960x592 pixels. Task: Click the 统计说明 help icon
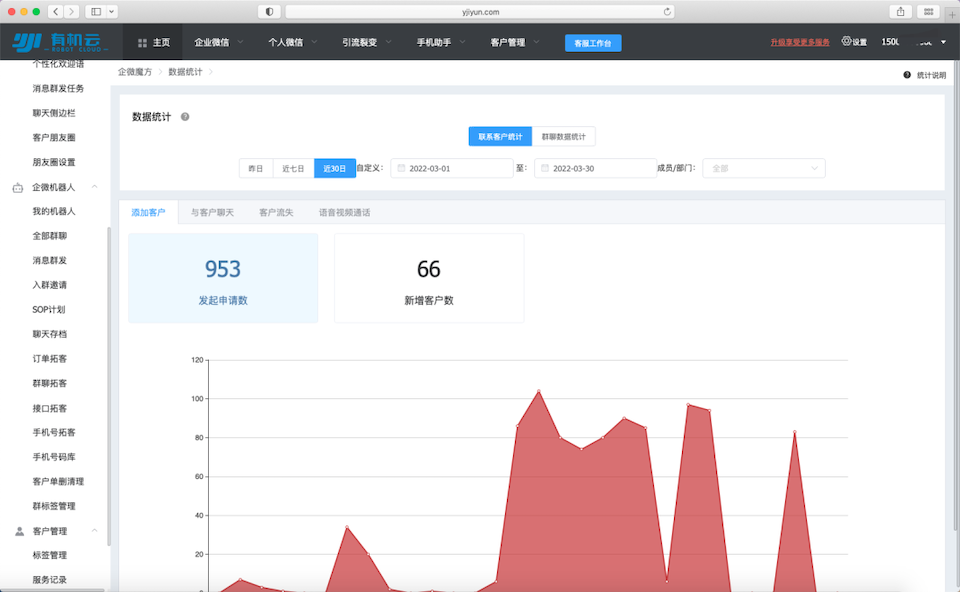click(907, 75)
